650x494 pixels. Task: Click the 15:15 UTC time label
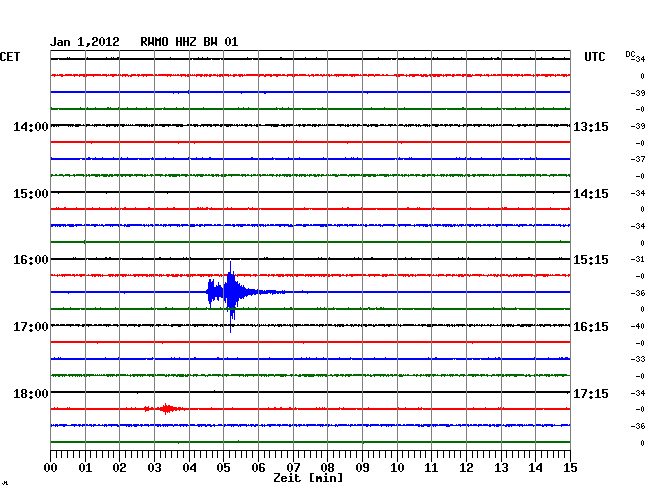tap(591, 260)
